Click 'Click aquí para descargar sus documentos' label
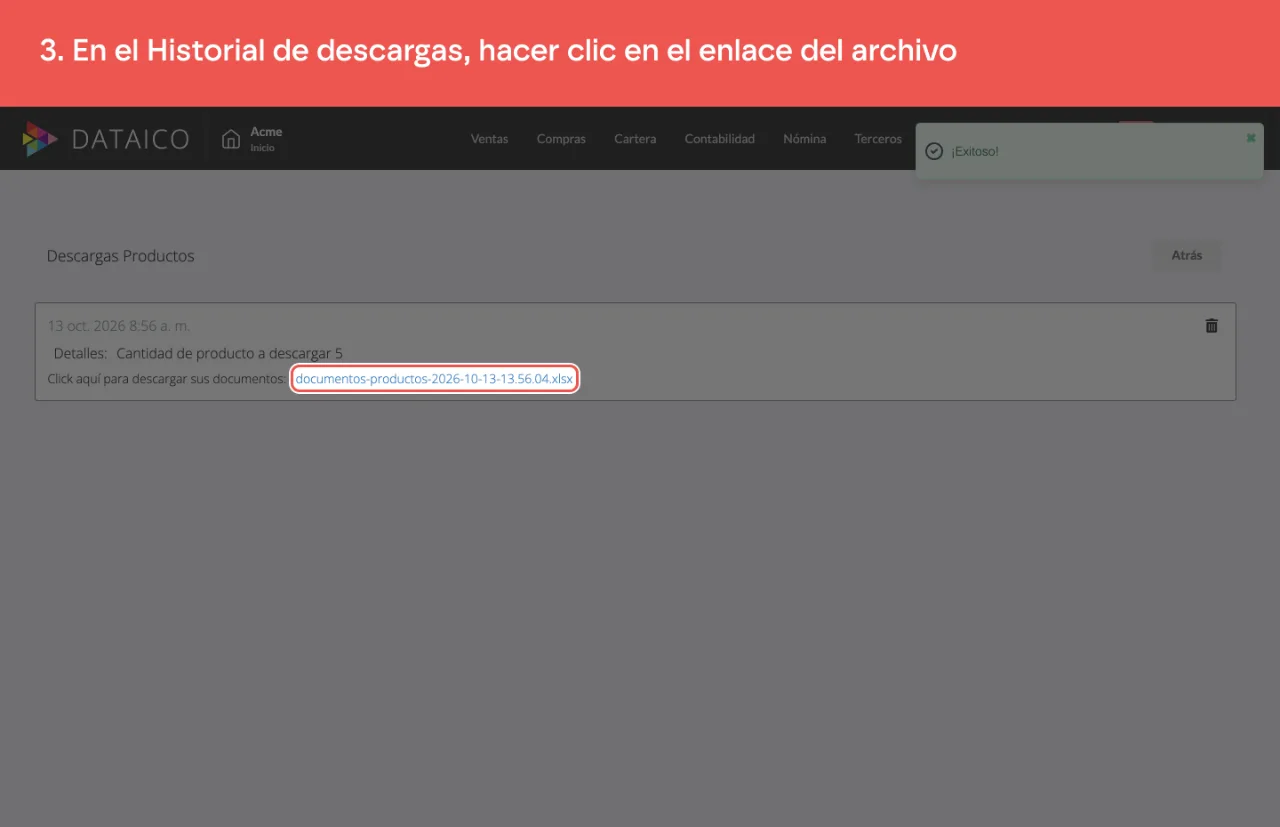Screen dimensions: 1280x827 (168, 379)
